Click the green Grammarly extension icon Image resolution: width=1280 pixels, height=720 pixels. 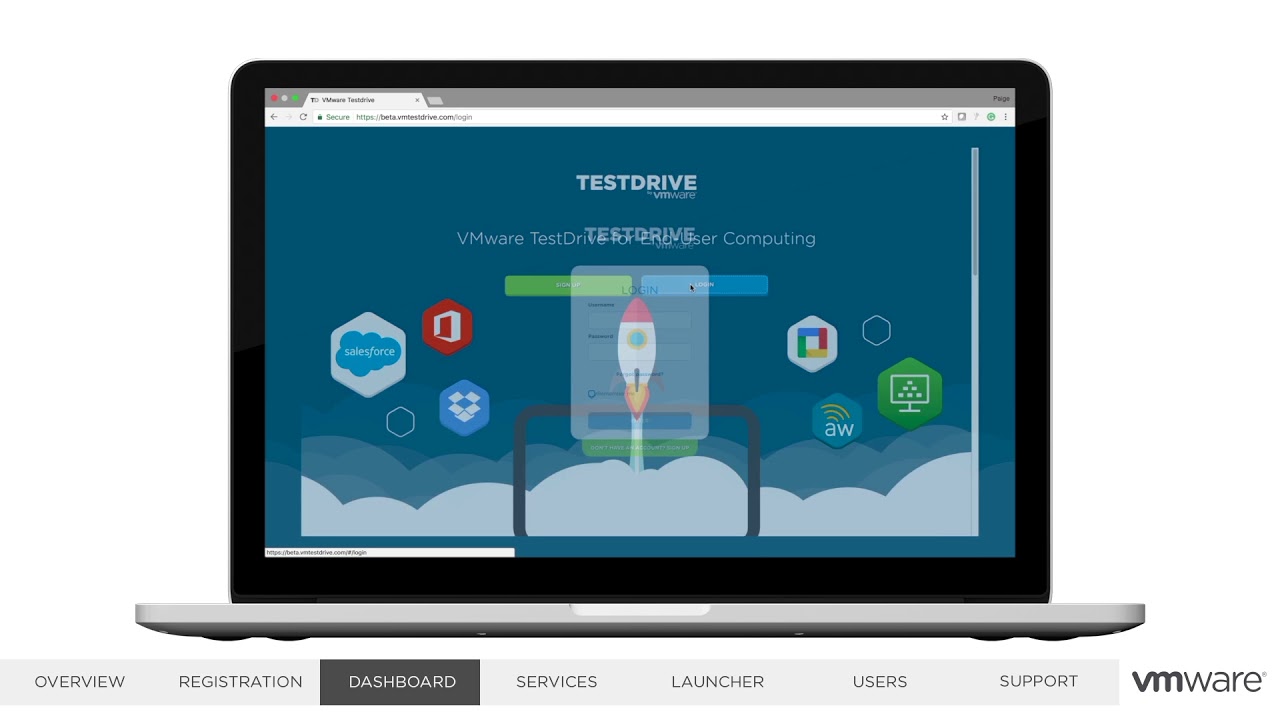pos(991,117)
